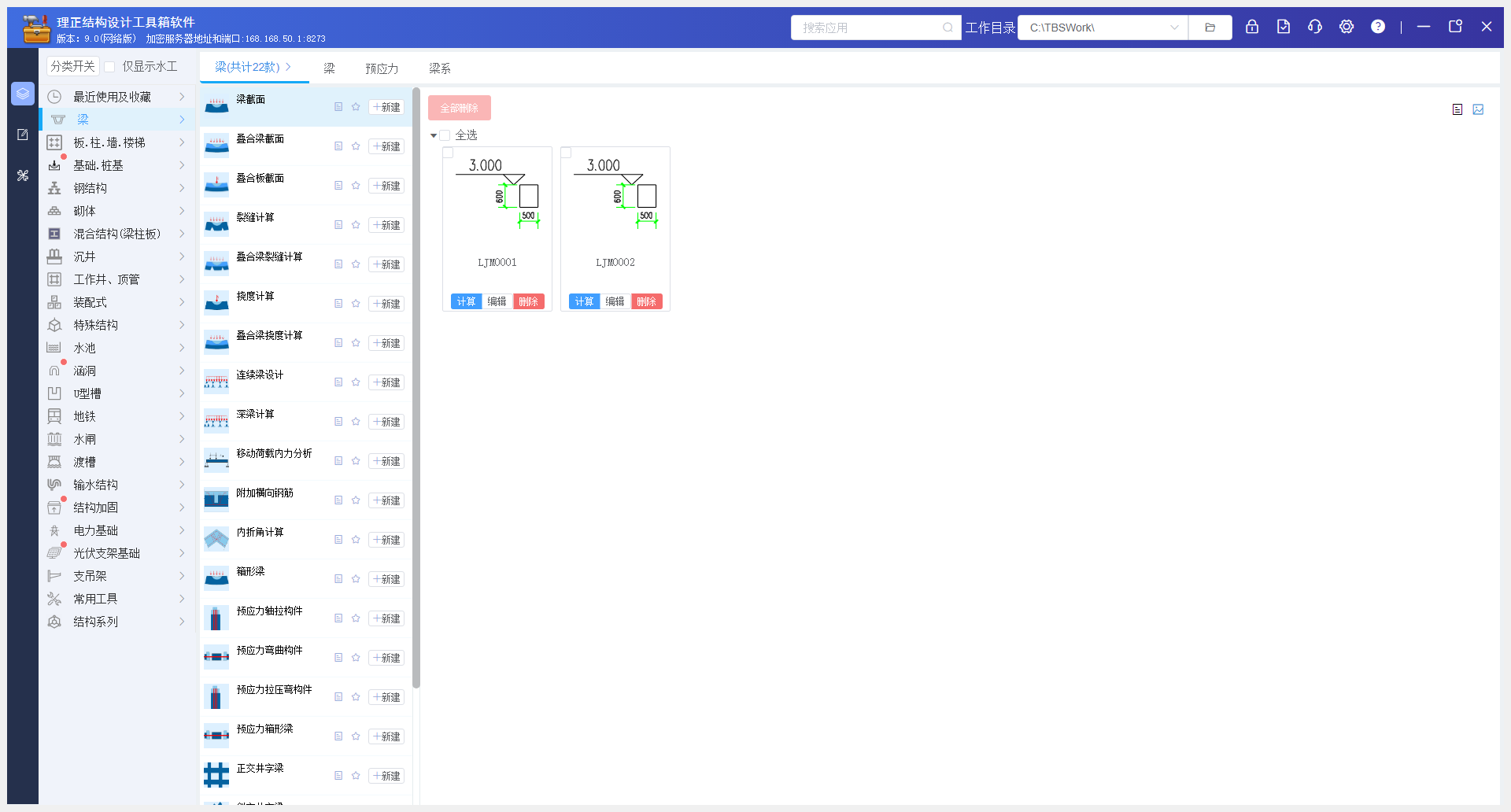The image size is (1511, 812).
Task: Open settings gear in title bar
Action: [x=1347, y=27]
